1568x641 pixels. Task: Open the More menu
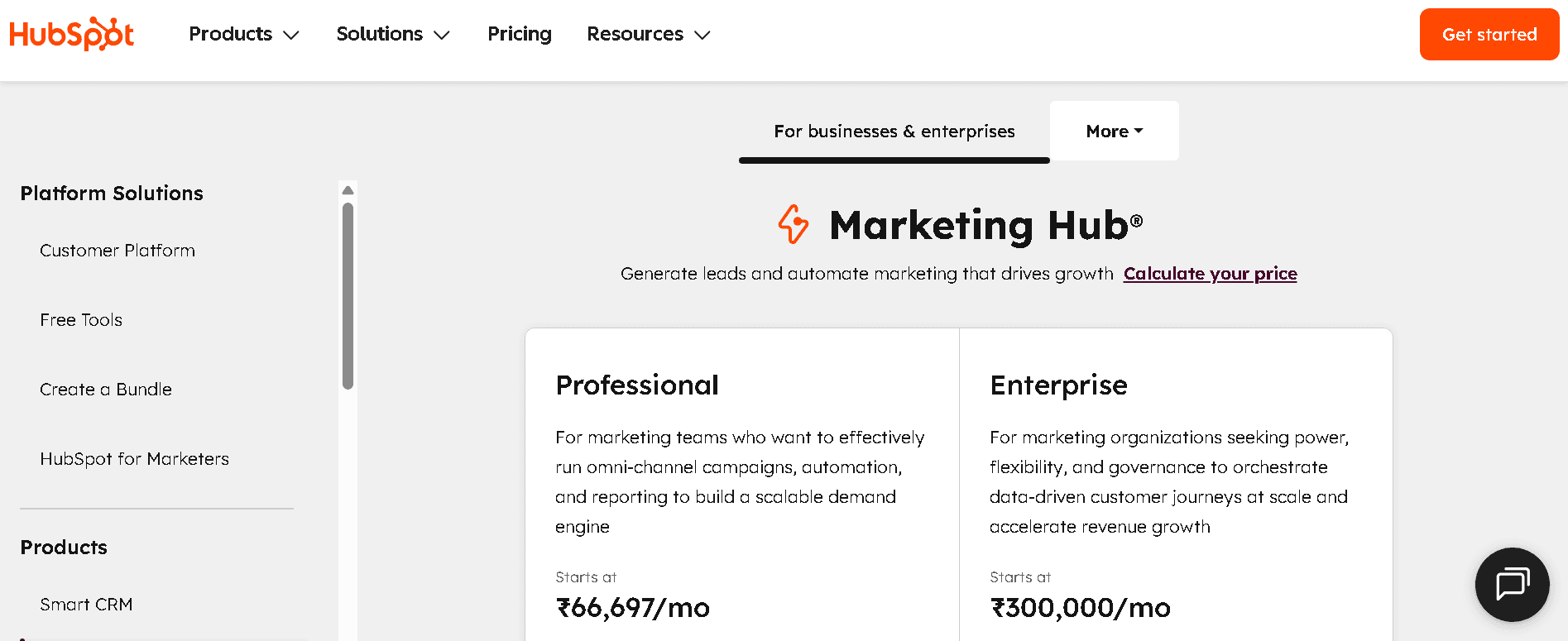[x=1113, y=131]
